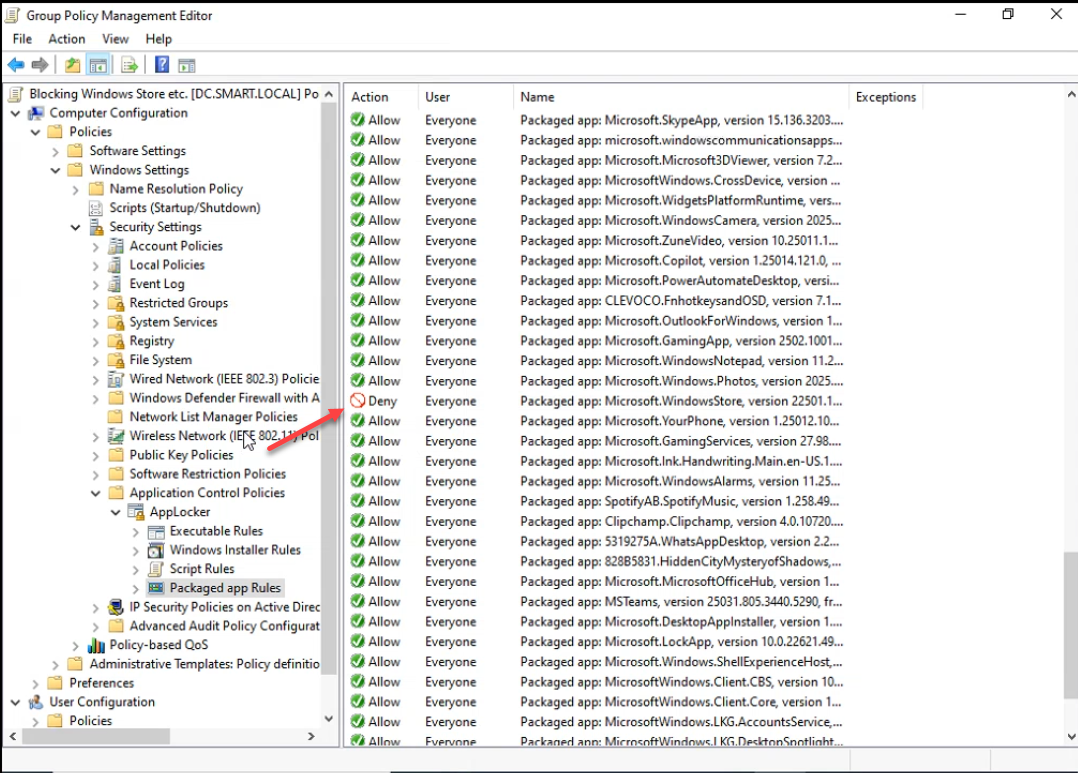Screen dimensions: 1078x773
Task: Expand the Policy-based QoS node
Action: point(76,646)
